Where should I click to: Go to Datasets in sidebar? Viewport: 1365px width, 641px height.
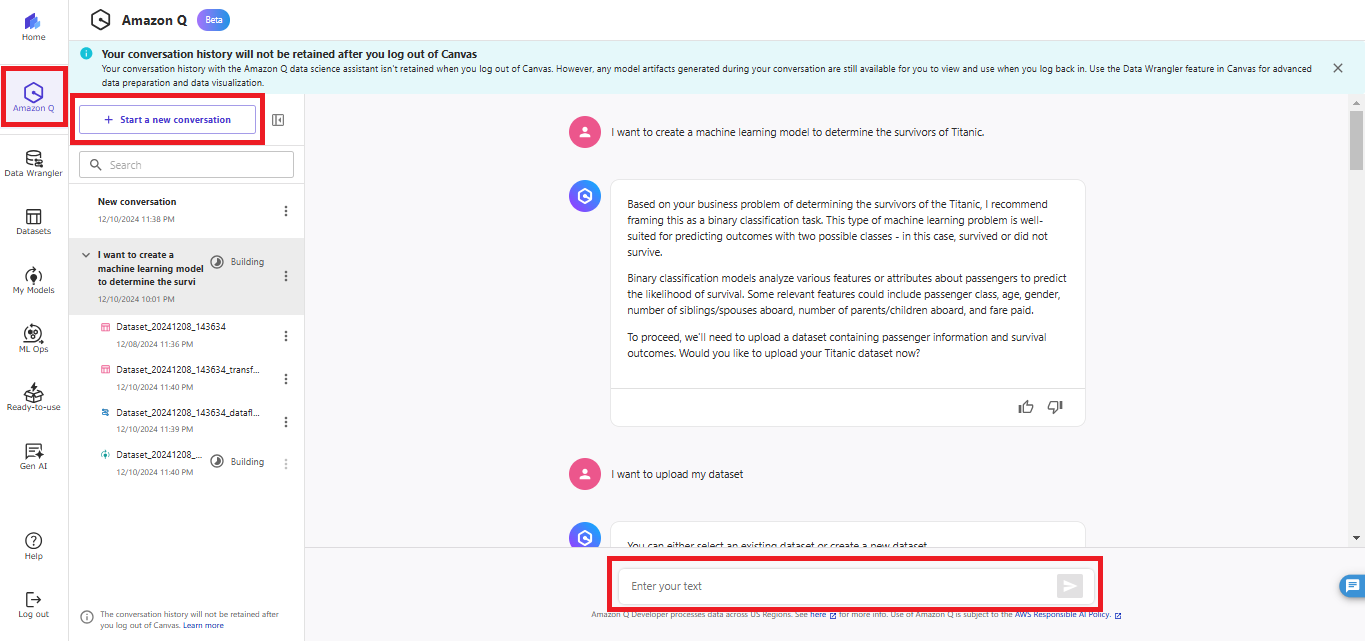click(x=34, y=222)
